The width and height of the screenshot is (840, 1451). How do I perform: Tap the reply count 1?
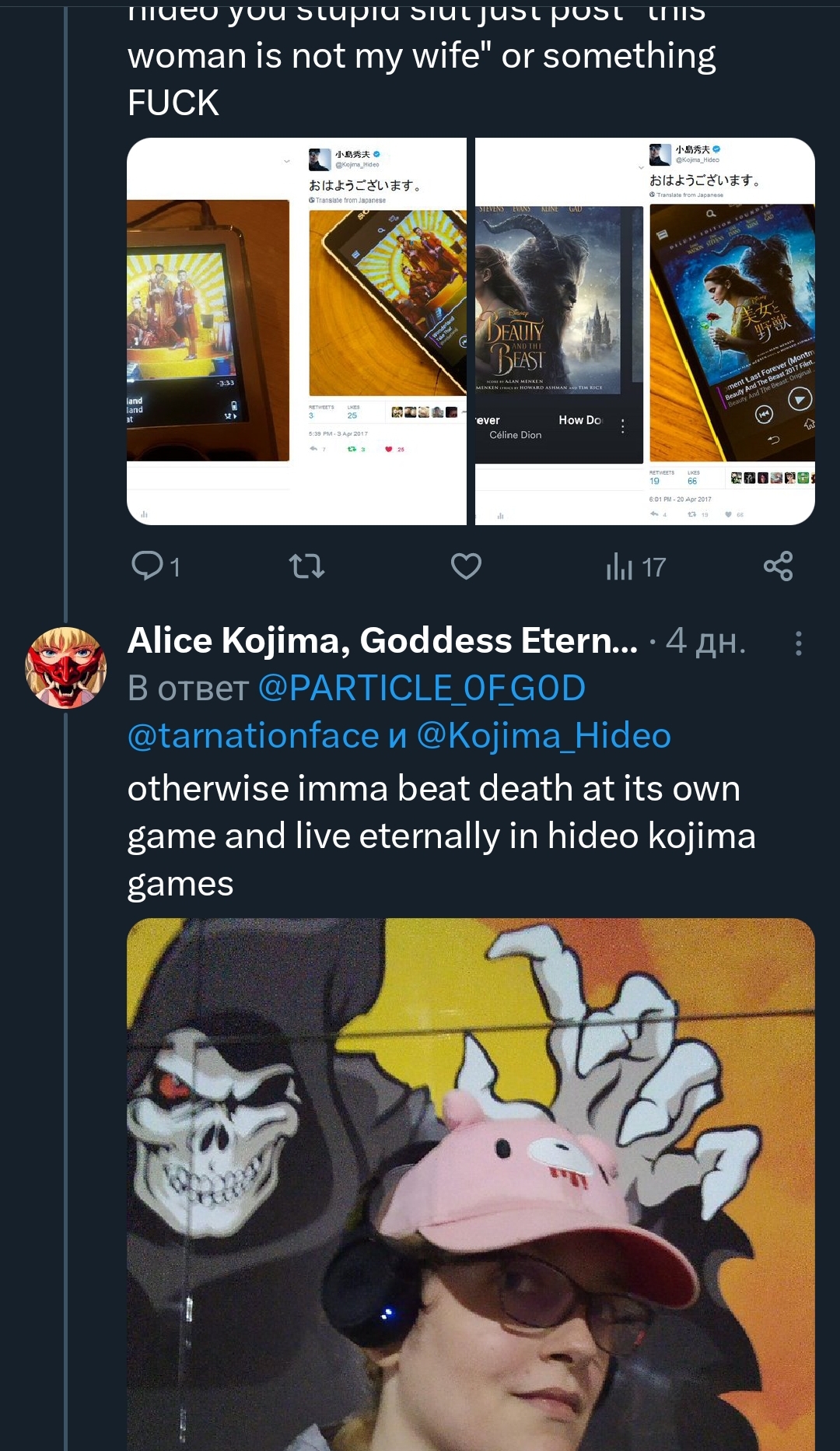(x=176, y=567)
